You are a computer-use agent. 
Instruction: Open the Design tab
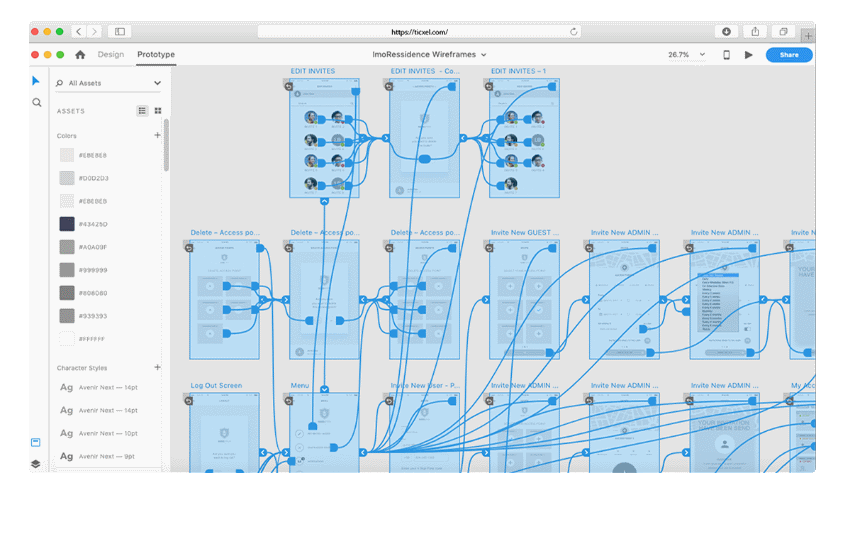coord(111,55)
